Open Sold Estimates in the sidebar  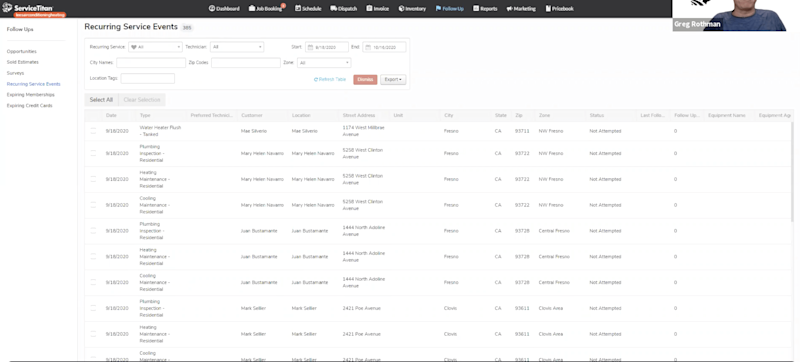pyautogui.click(x=22, y=62)
